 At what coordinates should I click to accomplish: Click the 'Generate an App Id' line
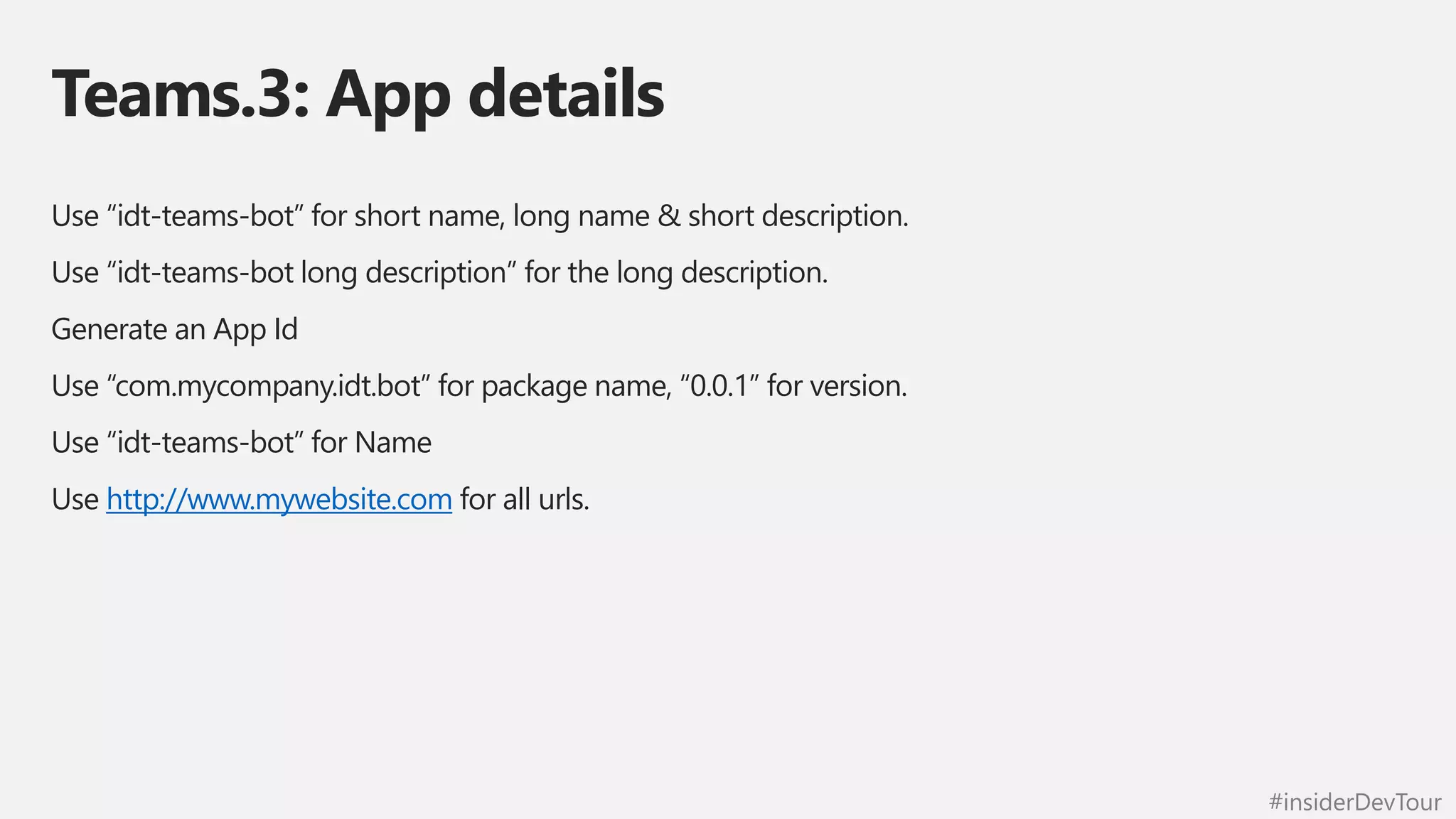(174, 329)
